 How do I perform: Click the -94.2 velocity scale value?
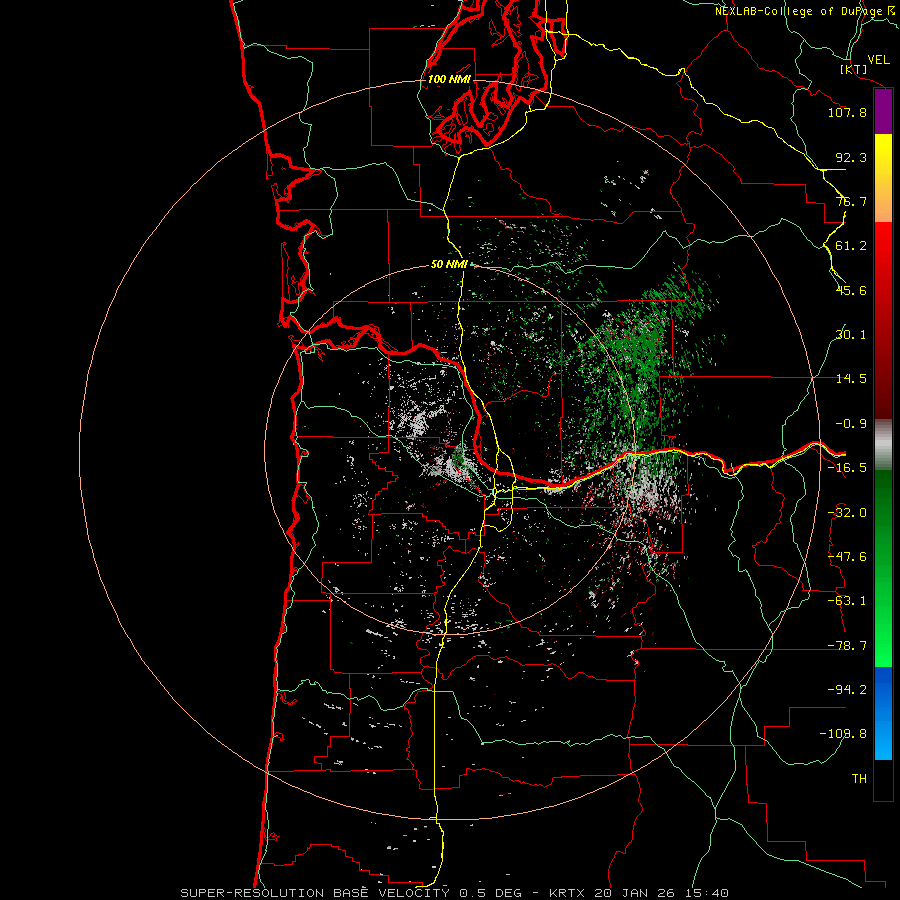[847, 689]
